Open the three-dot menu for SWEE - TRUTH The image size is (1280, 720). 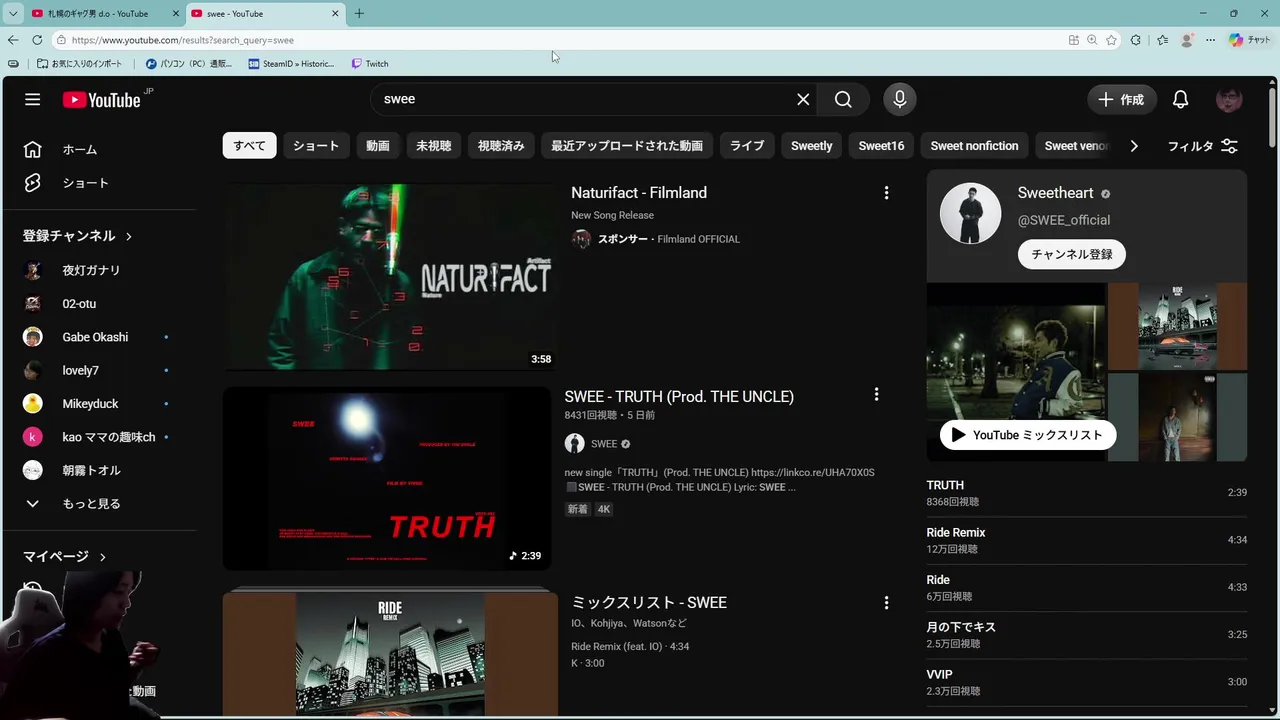[876, 395]
